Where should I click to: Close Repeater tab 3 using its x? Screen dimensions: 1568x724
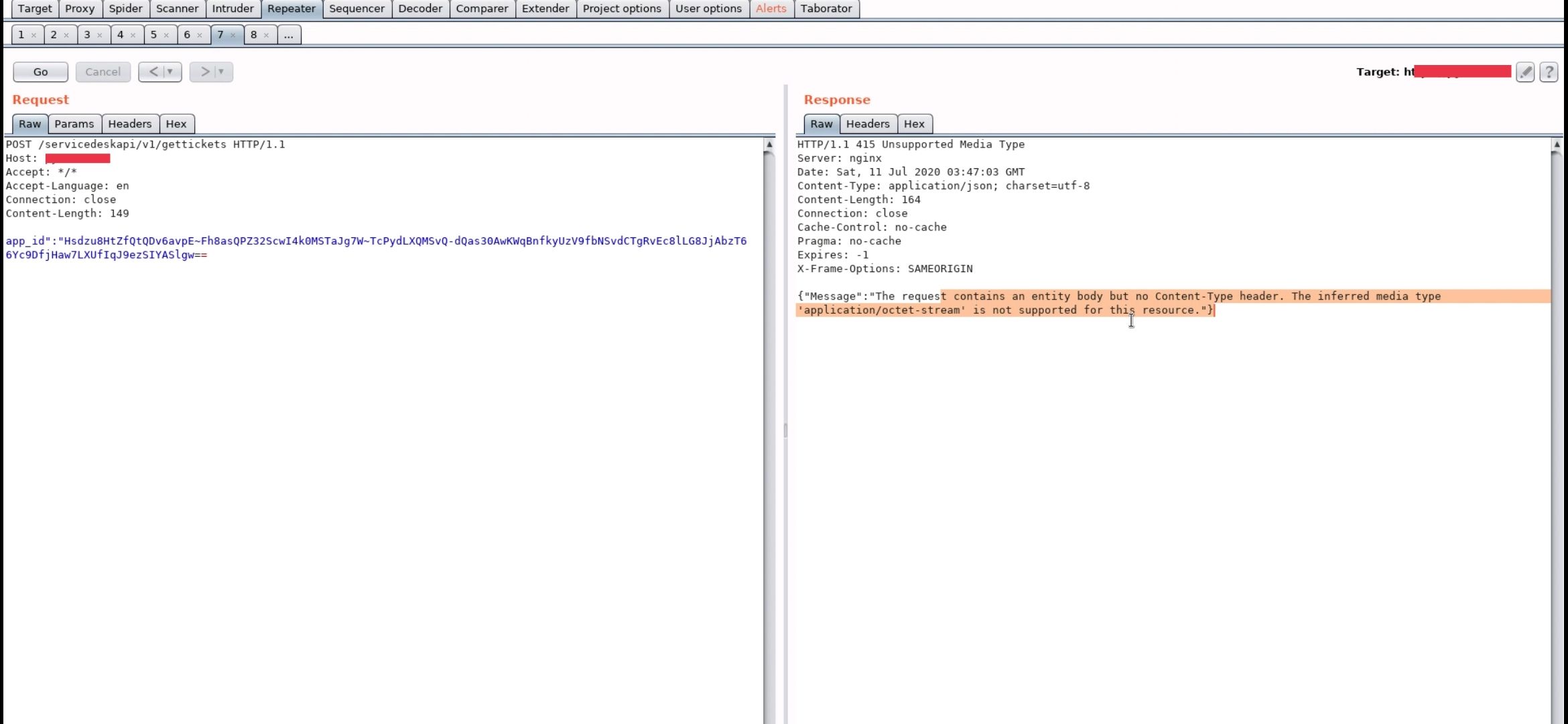click(x=100, y=35)
